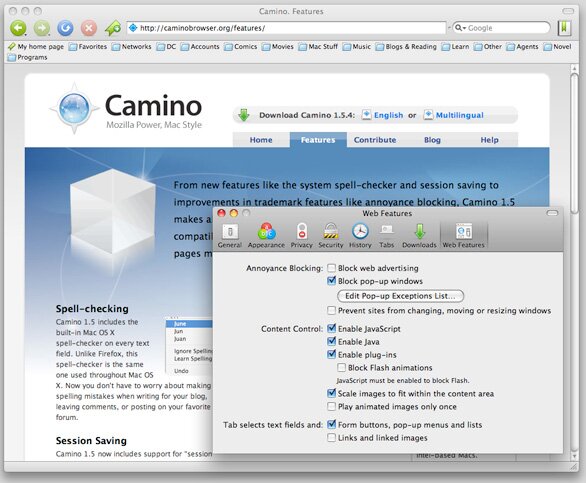Expand the Networks bookmark folder
The image size is (586, 483).
click(x=132, y=47)
